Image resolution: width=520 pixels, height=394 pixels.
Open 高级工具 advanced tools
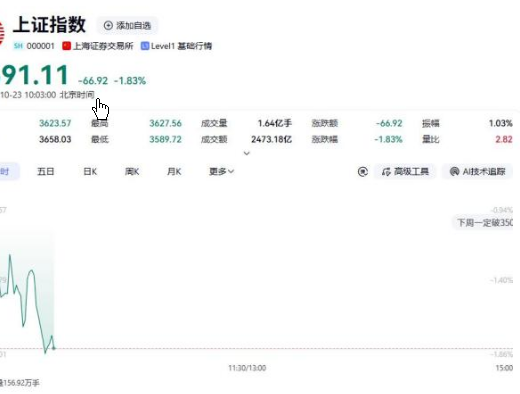tap(405, 172)
